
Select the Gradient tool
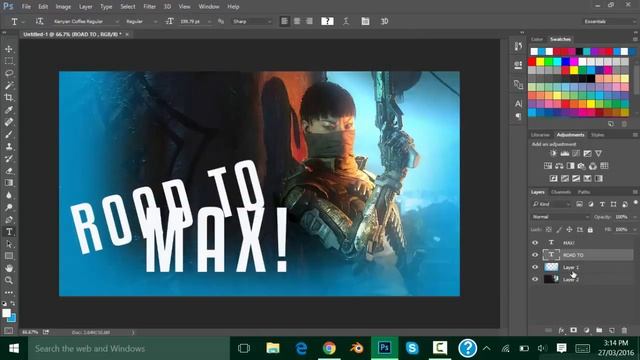pyautogui.click(x=9, y=183)
